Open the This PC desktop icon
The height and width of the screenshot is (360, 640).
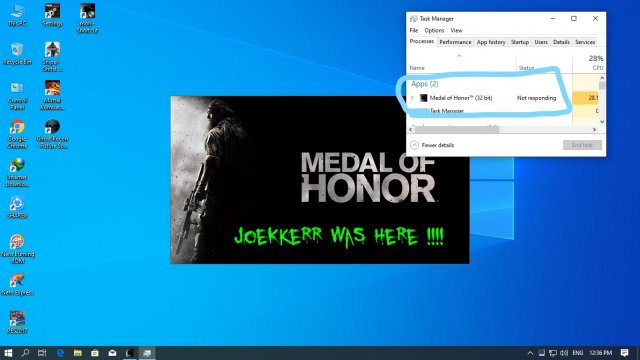17,15
